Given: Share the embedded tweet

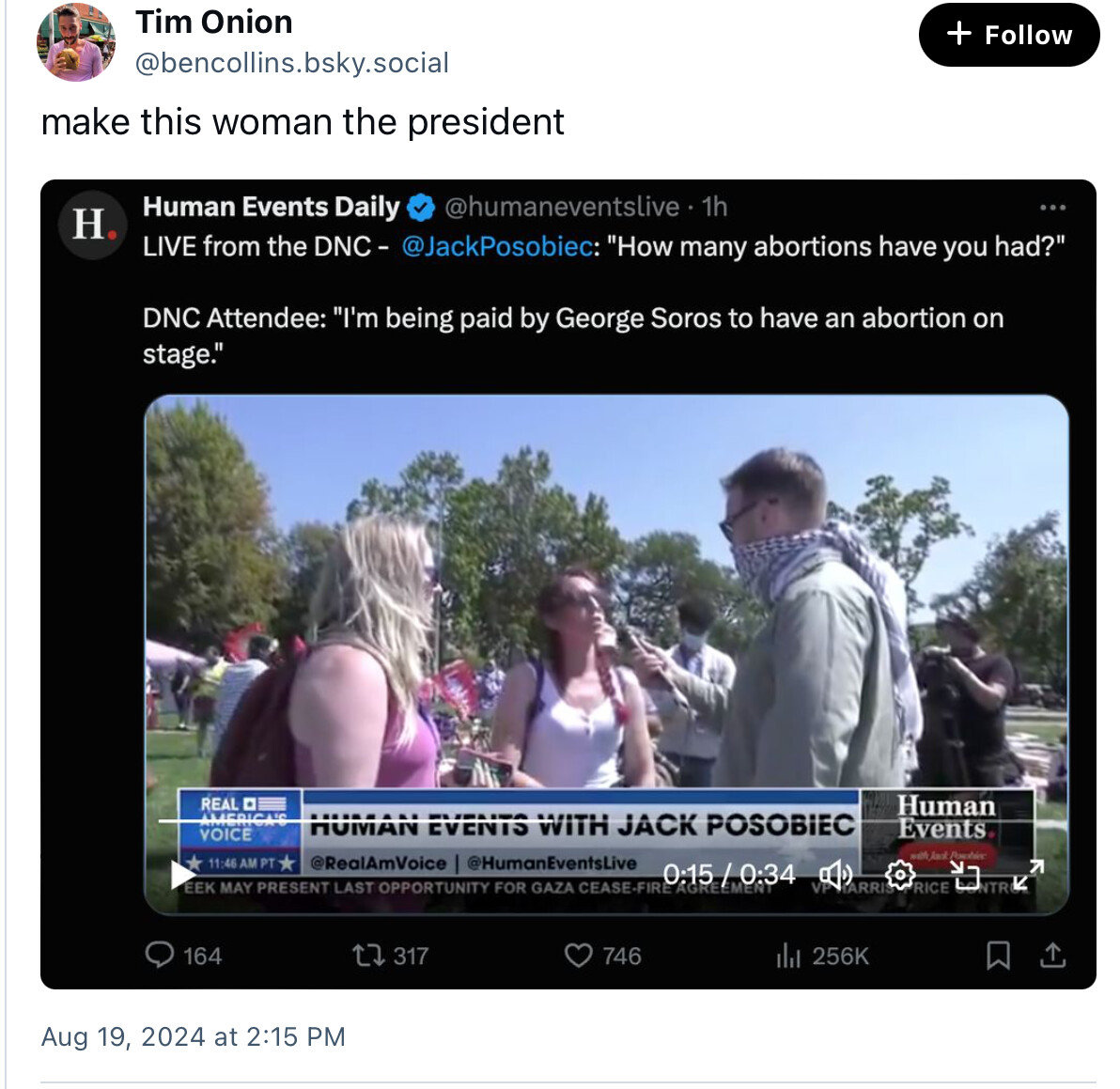Looking at the screenshot, I should (1053, 956).
